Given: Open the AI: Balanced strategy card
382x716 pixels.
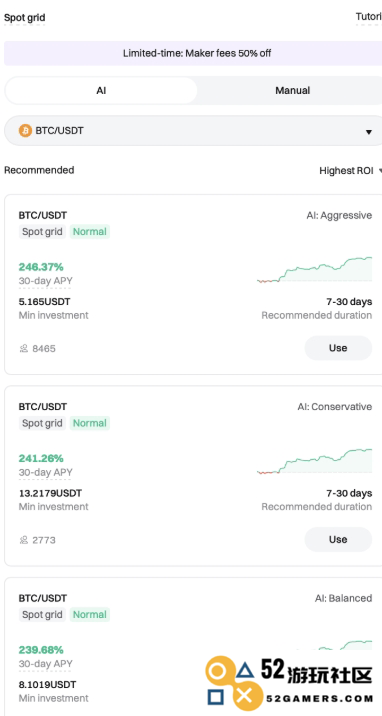Looking at the screenshot, I should tap(193, 646).
